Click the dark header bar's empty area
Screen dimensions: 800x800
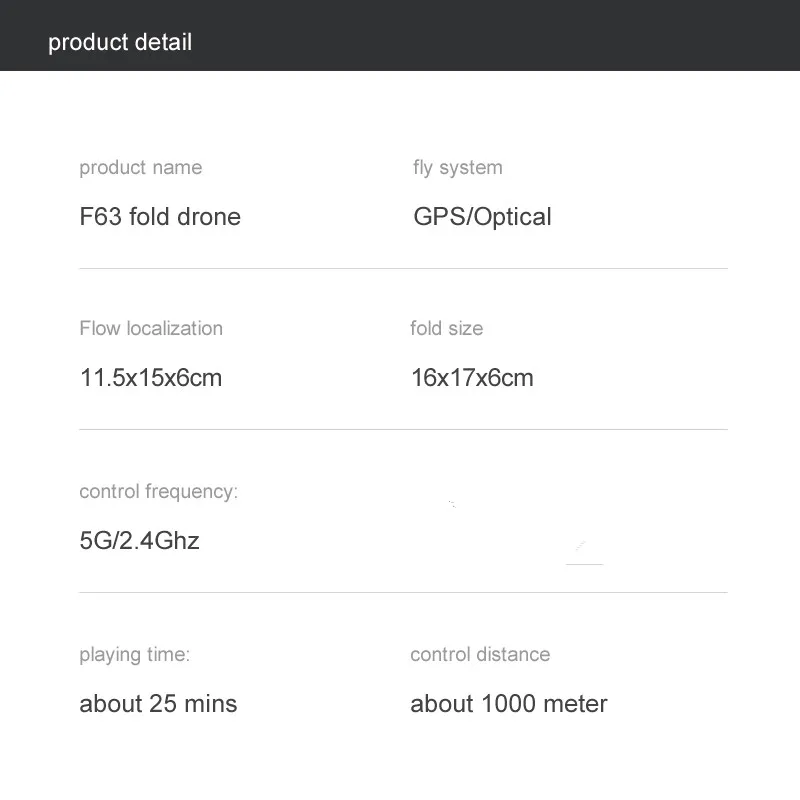pos(500,36)
